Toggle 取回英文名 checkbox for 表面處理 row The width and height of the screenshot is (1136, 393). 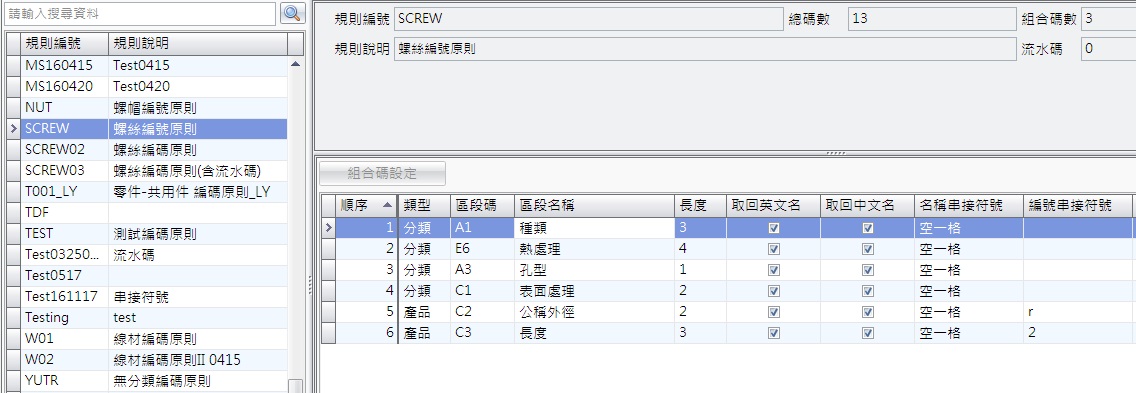click(774, 291)
